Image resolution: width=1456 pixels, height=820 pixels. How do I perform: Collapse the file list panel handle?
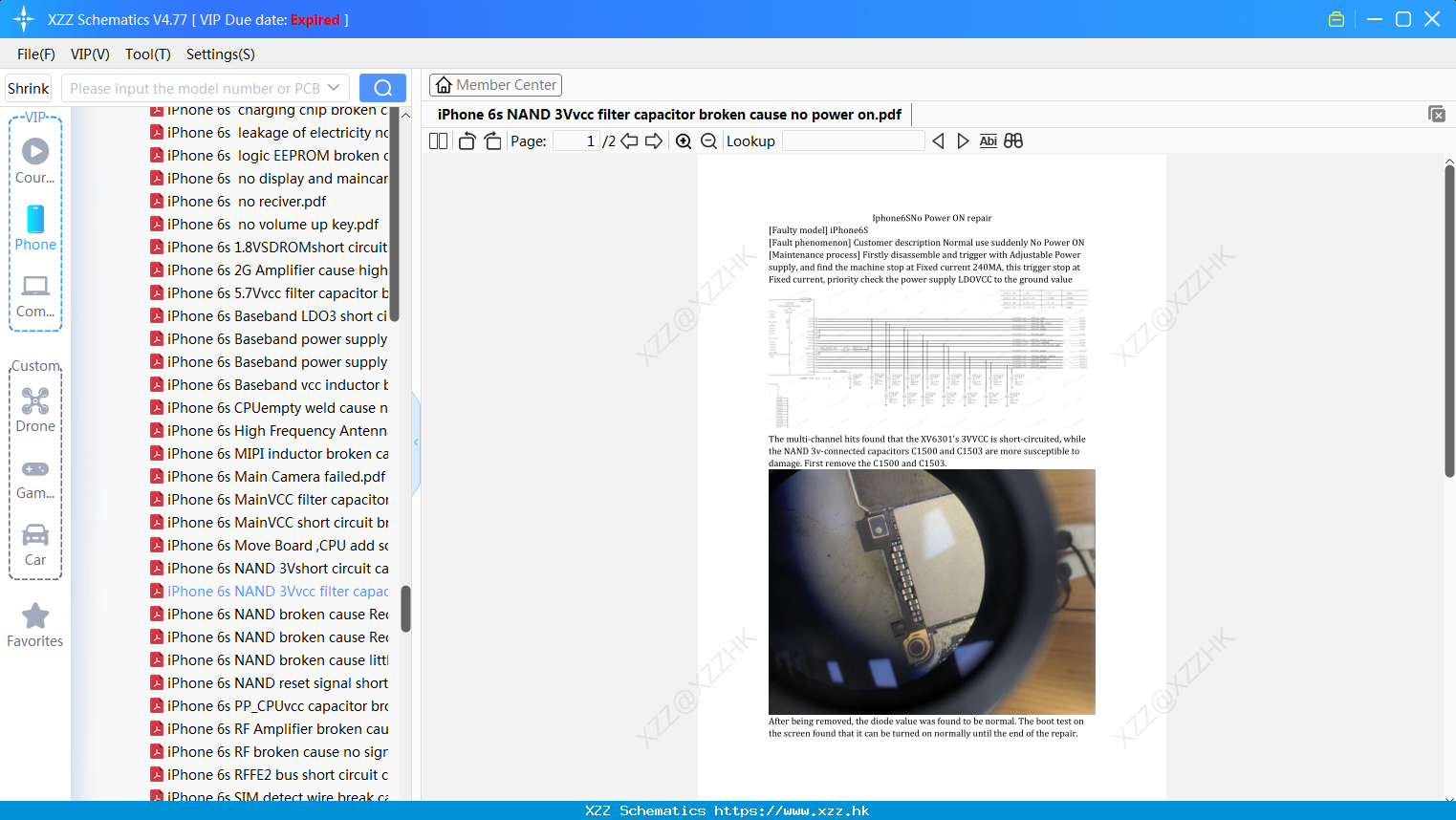pyautogui.click(x=416, y=442)
